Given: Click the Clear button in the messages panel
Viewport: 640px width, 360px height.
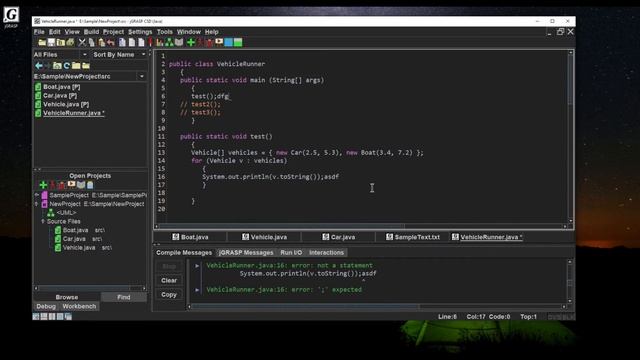Looking at the screenshot, I should [169, 280].
